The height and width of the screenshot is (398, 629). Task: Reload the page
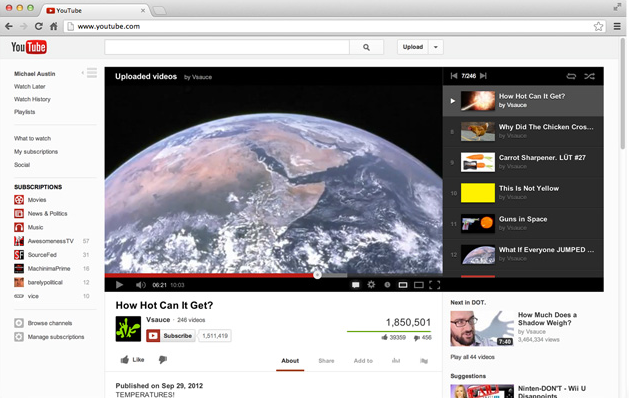click(39, 26)
